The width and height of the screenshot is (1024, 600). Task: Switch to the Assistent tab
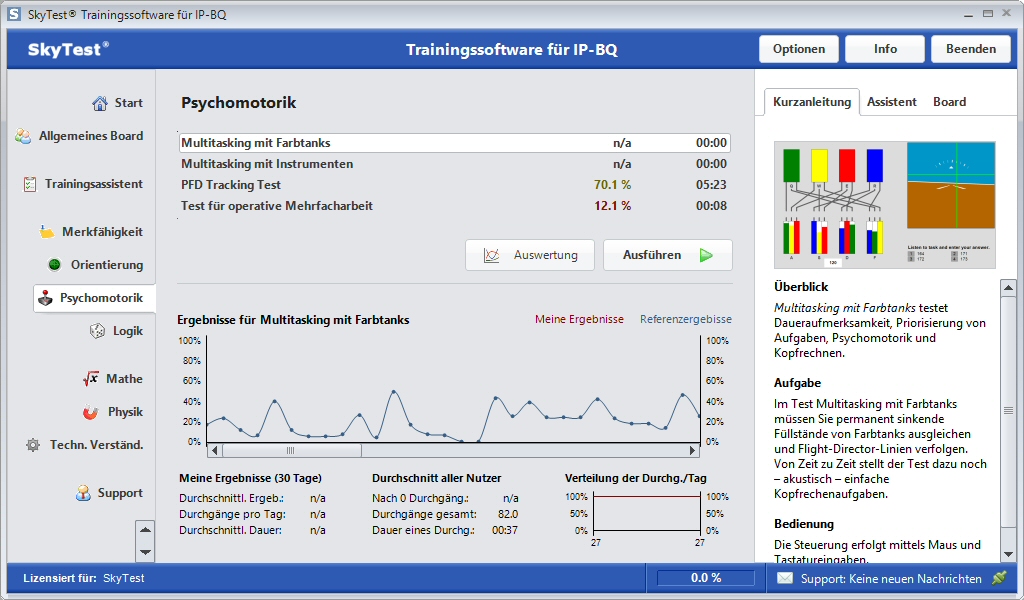(891, 102)
